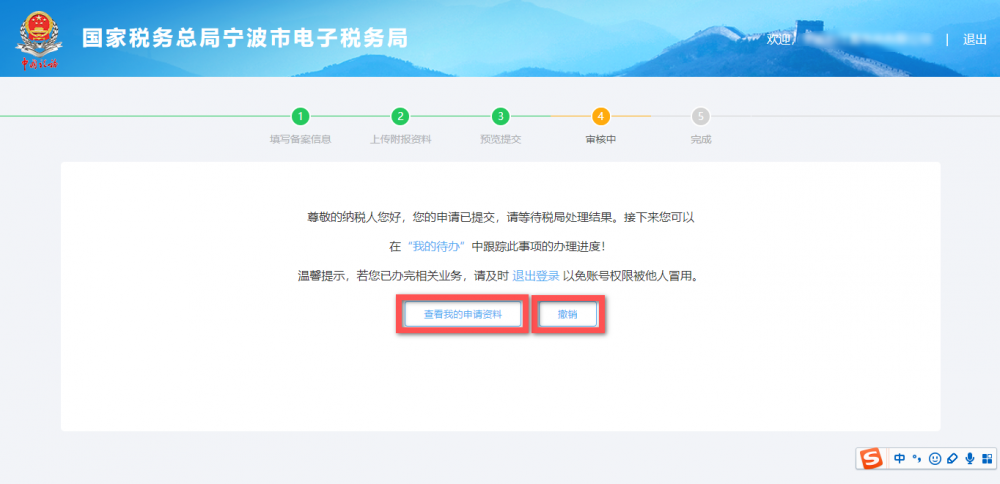Click the 尊敬的纳税人您好 message line

tap(501, 217)
